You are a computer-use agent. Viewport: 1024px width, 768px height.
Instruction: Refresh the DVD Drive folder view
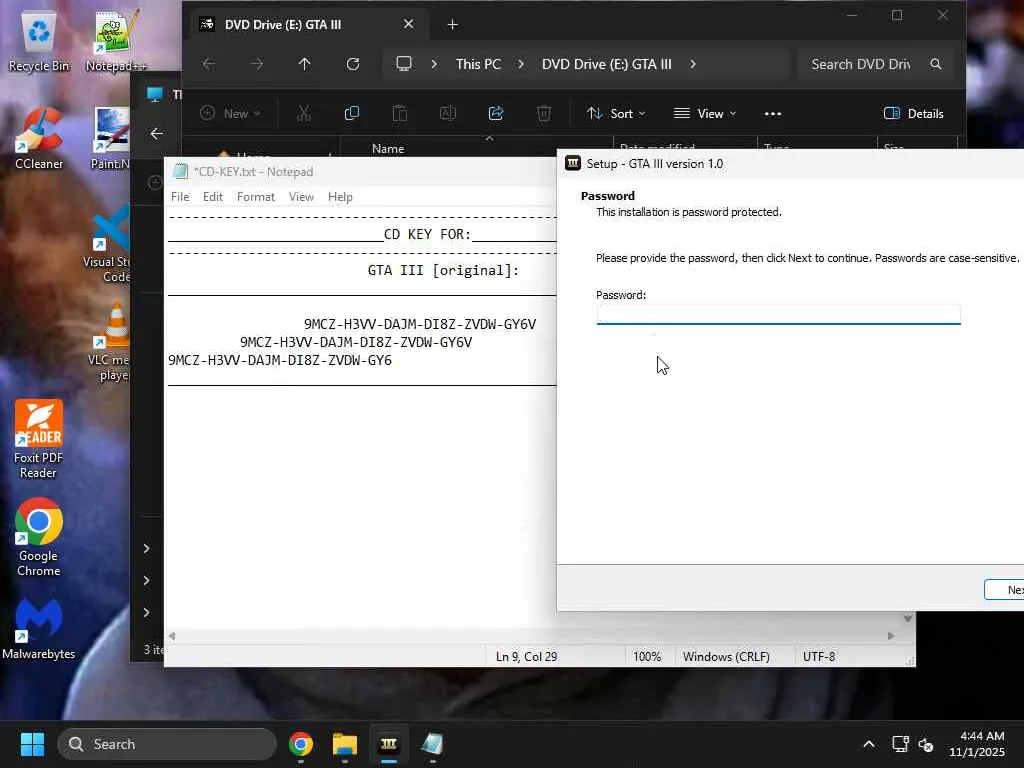click(353, 64)
